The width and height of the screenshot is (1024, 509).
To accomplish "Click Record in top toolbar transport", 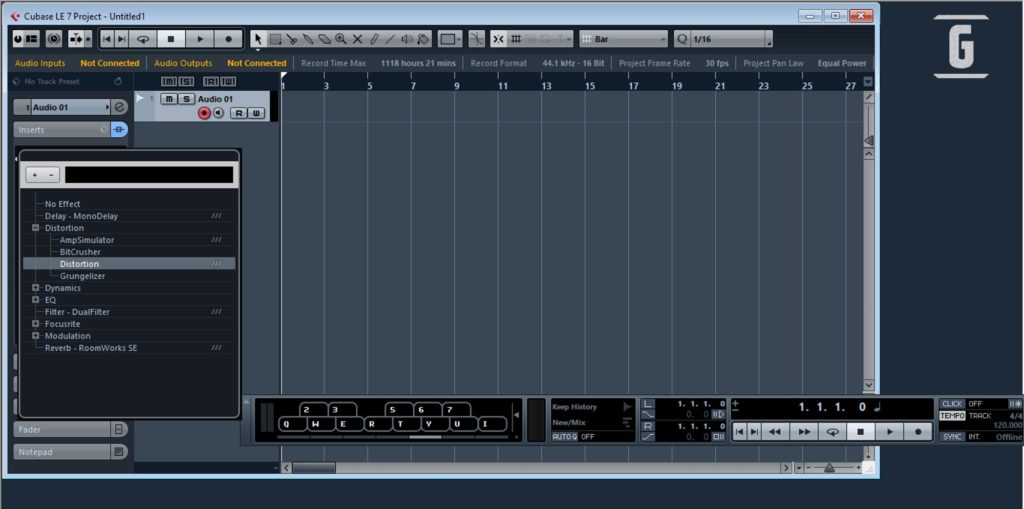I will pos(229,39).
